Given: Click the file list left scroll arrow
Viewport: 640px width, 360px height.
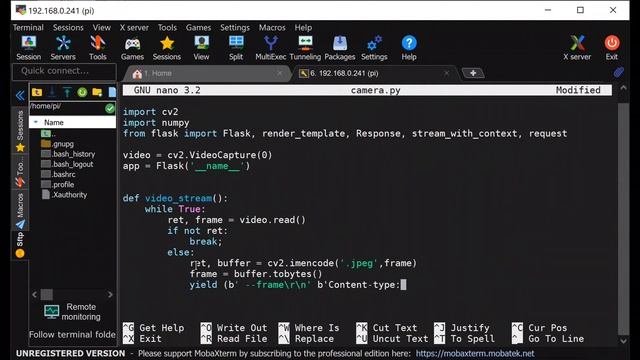Looking at the screenshot, I should tap(34, 294).
